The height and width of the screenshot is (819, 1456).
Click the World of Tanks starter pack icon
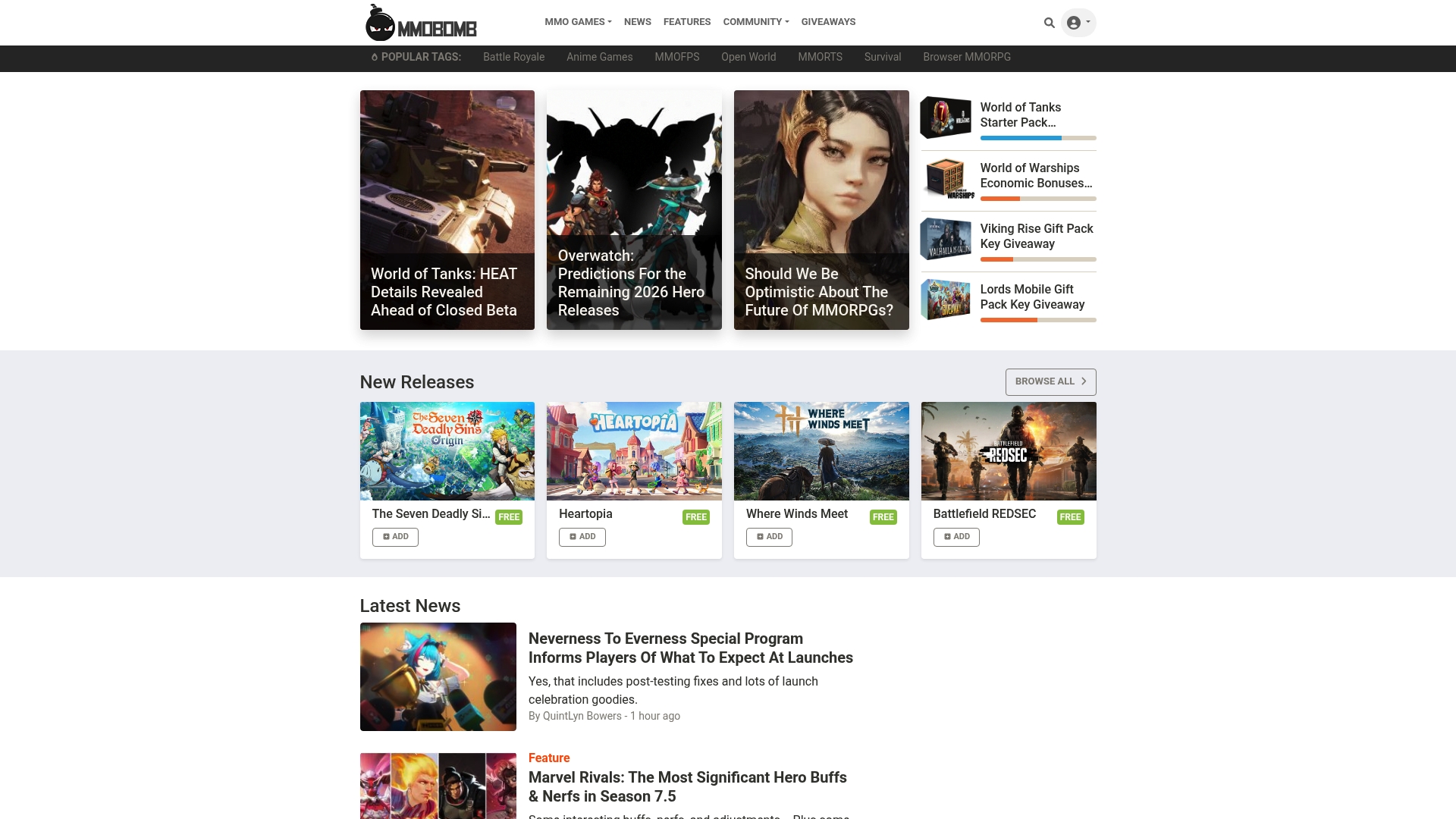point(946,118)
